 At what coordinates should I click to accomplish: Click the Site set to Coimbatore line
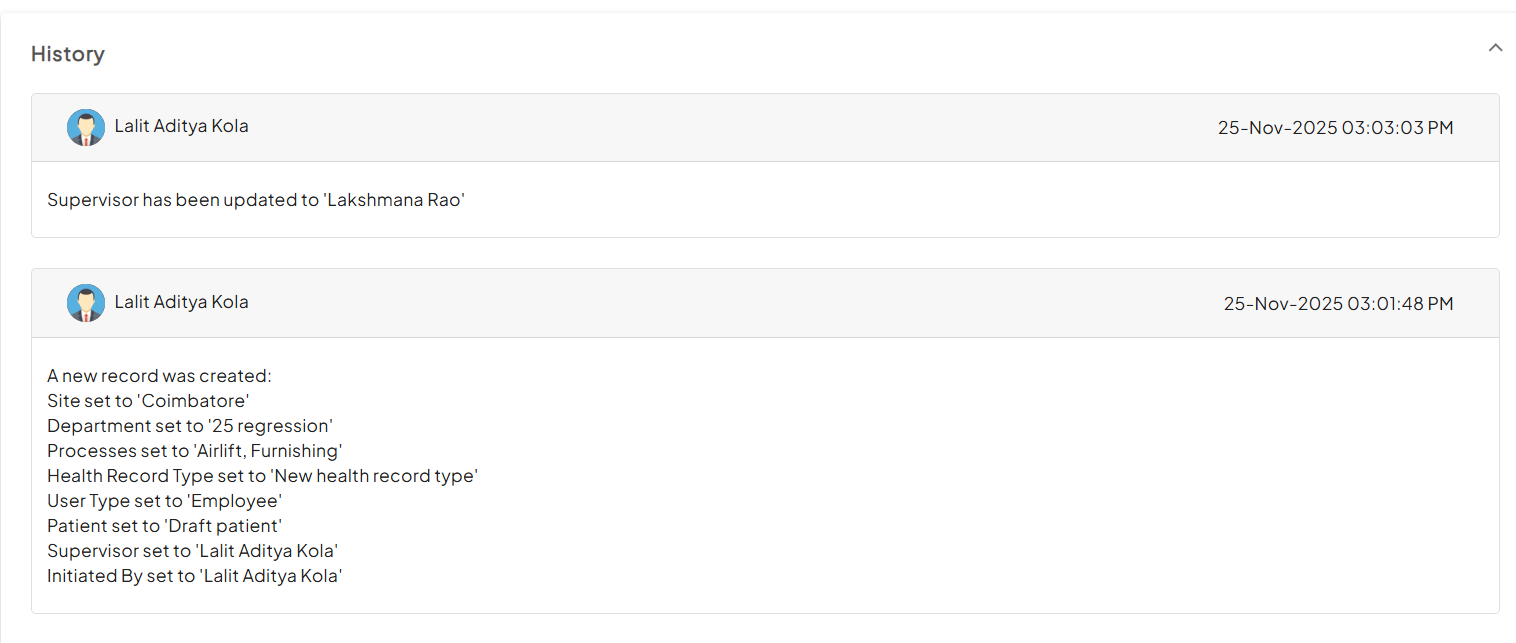[148, 401]
